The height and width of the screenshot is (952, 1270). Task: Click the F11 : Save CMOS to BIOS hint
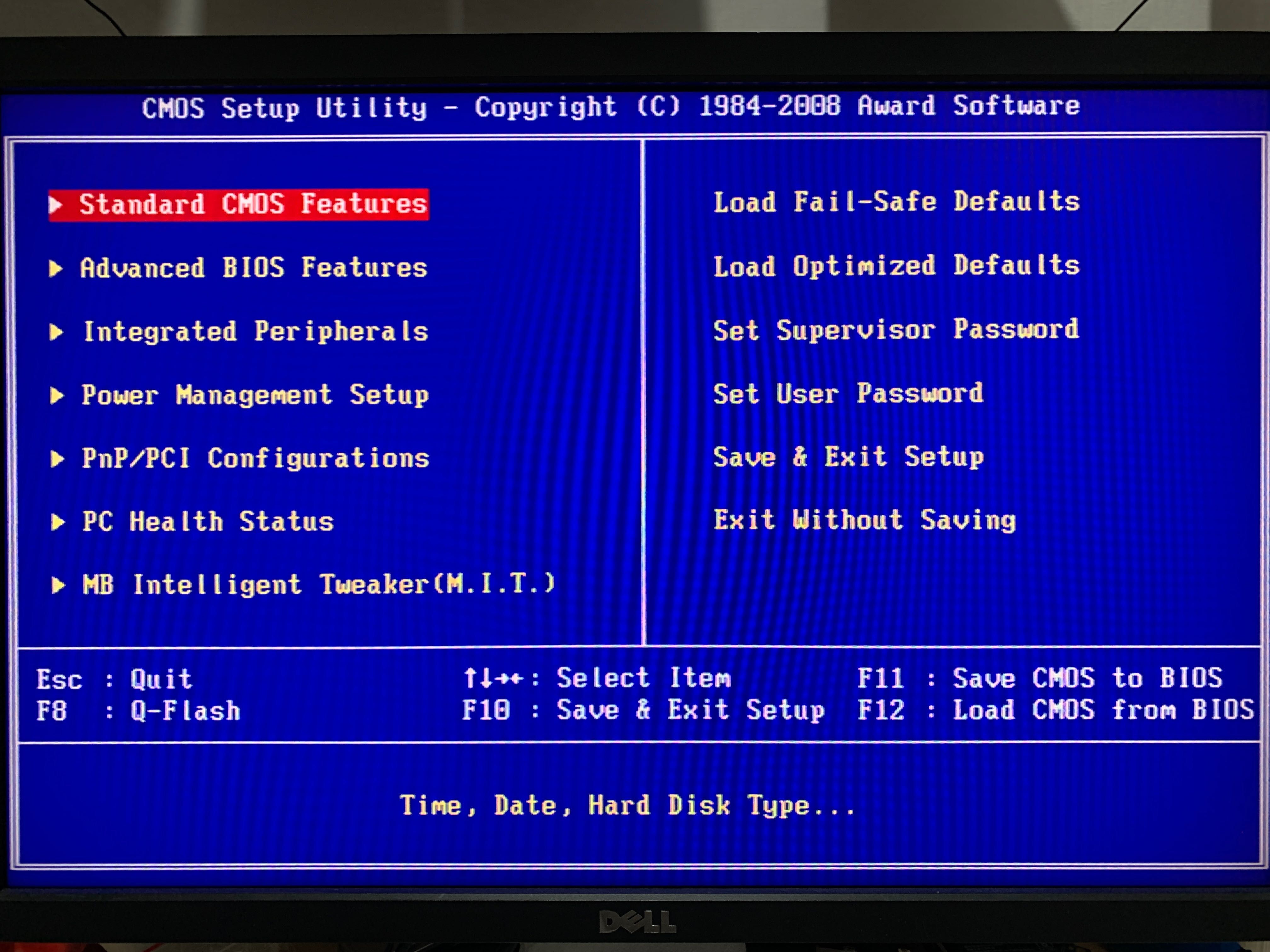click(x=1040, y=678)
